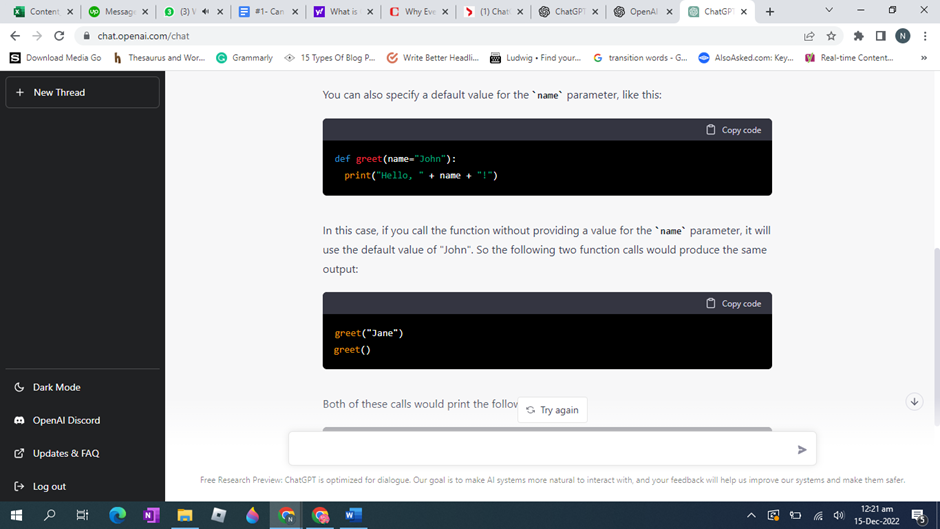Click the share page icon in address bar

click(x=809, y=36)
